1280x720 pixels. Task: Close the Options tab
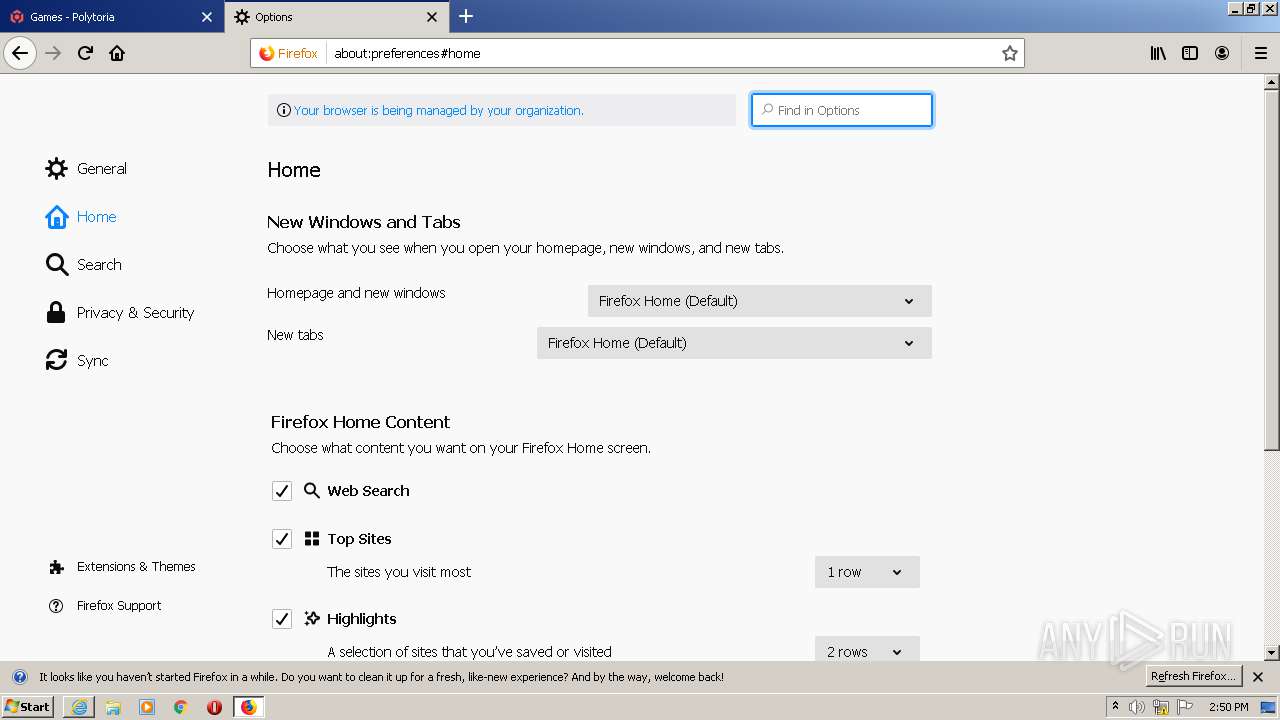432,17
